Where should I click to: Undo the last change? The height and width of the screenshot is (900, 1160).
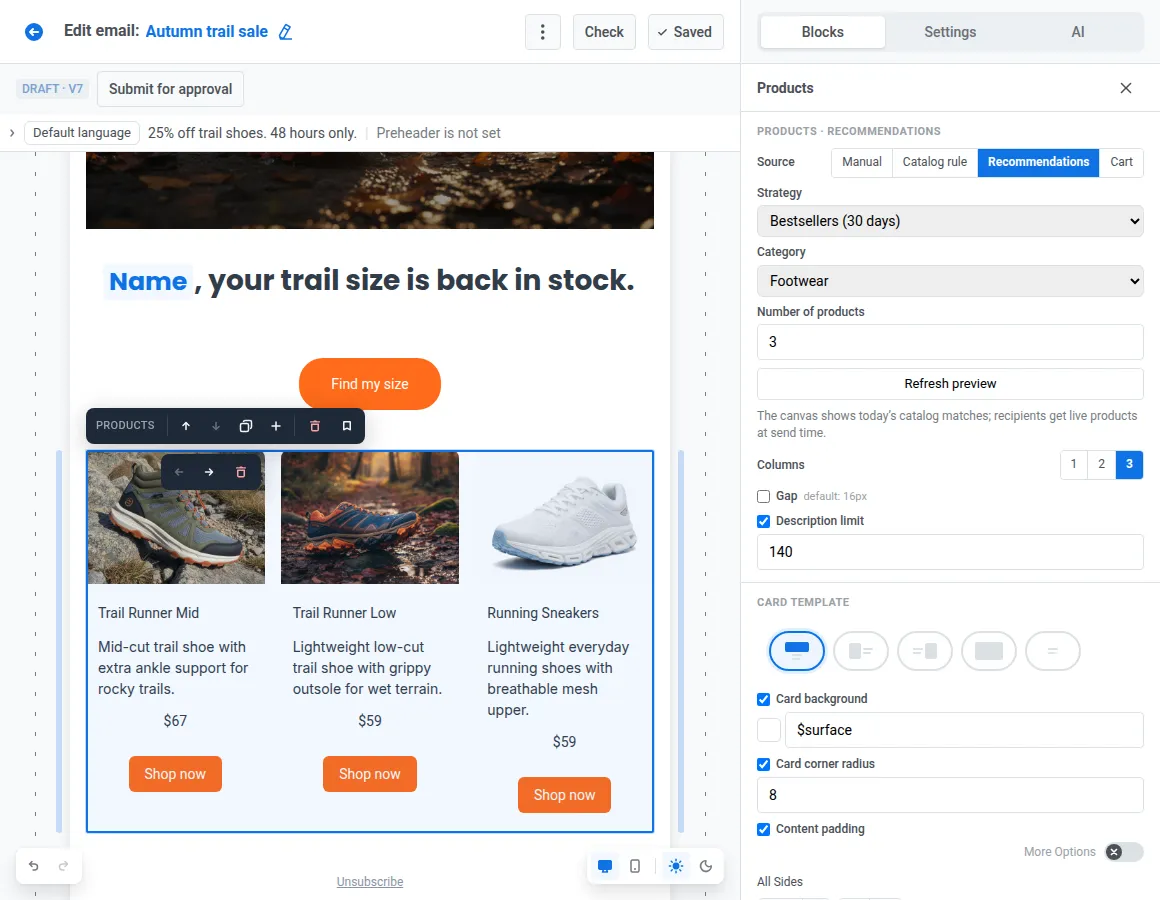pyautogui.click(x=33, y=865)
